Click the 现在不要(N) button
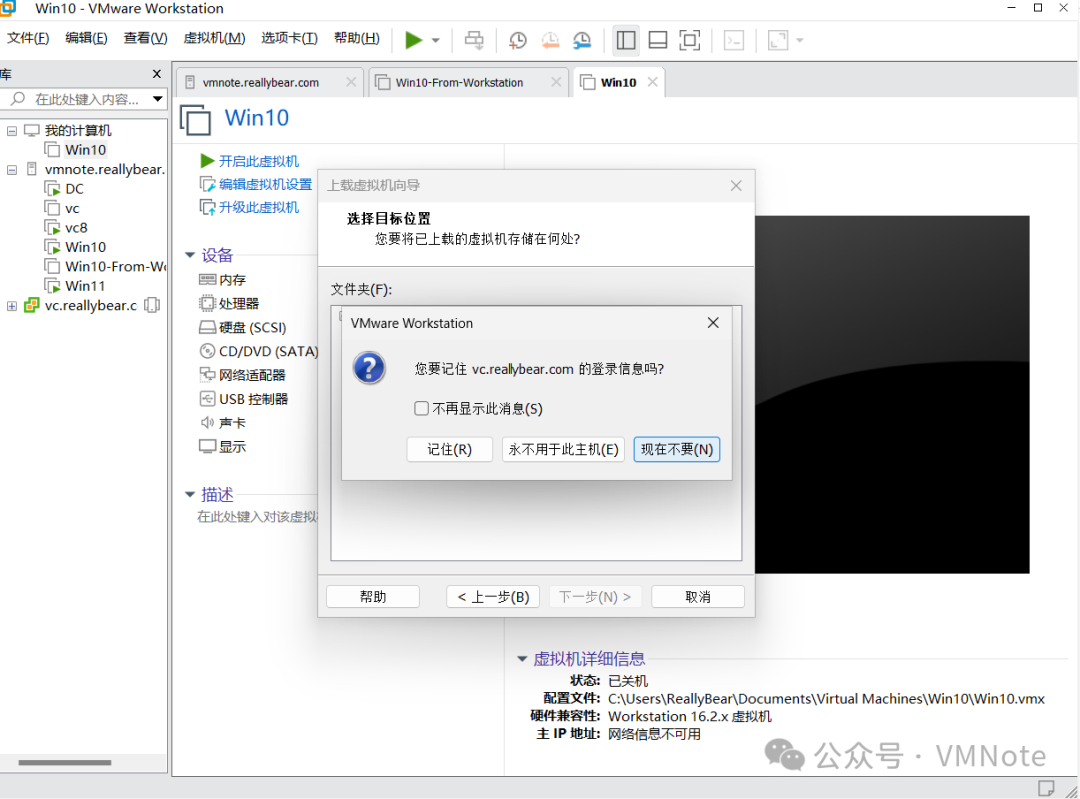Screen dimensions: 1080x799 (x=677, y=449)
